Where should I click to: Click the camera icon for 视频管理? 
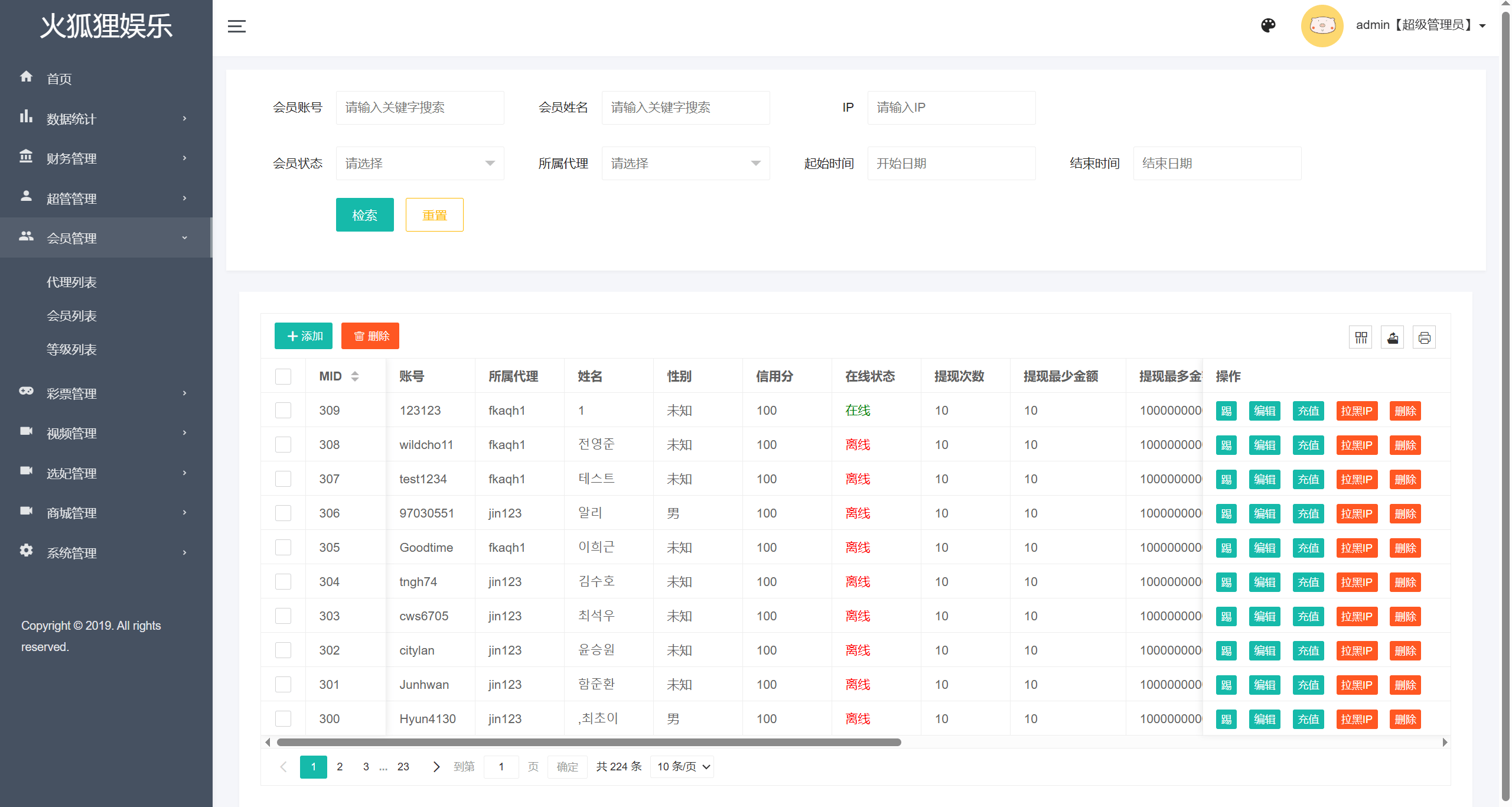point(26,431)
